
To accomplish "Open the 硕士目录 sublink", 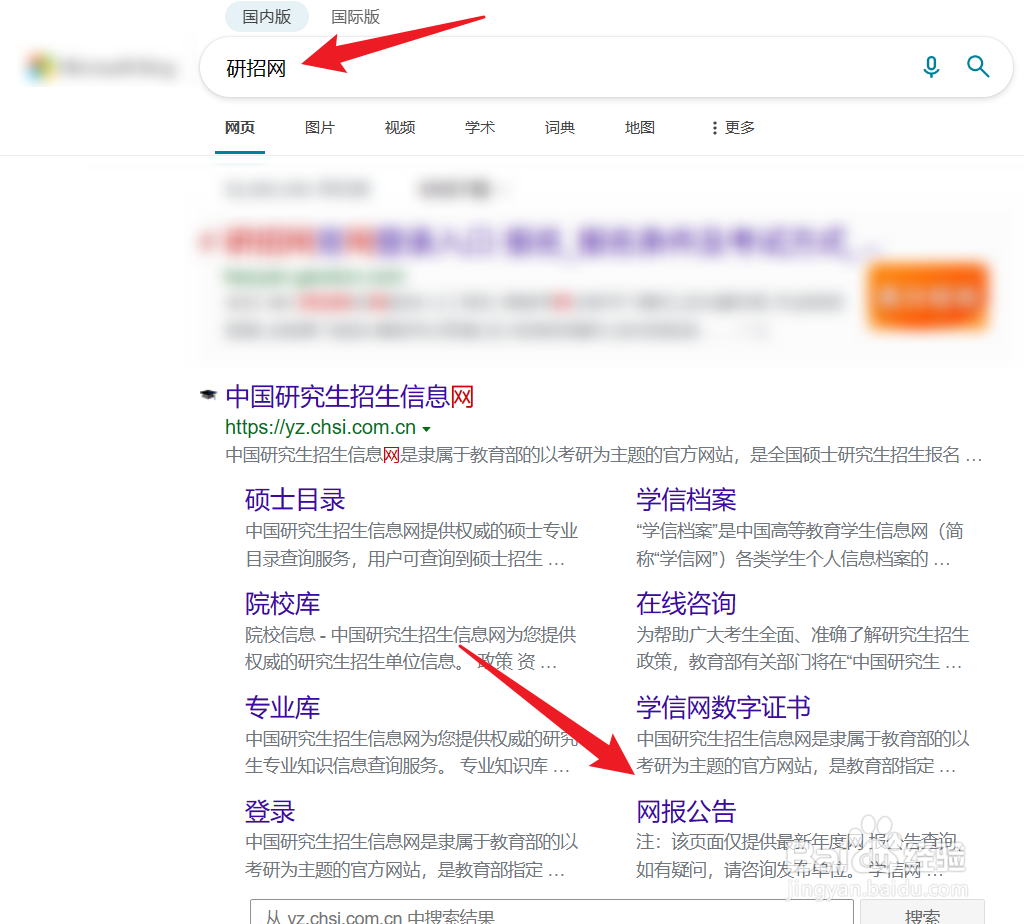I will (x=295, y=500).
